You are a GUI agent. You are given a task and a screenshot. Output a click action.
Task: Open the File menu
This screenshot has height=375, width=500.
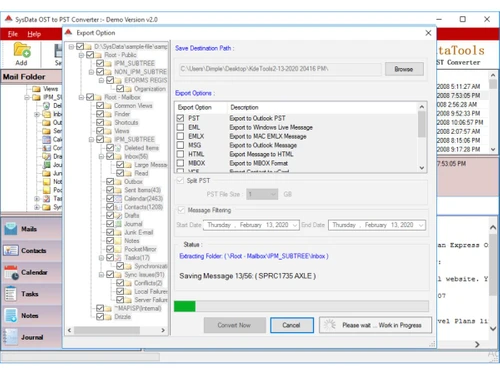pos(13,34)
